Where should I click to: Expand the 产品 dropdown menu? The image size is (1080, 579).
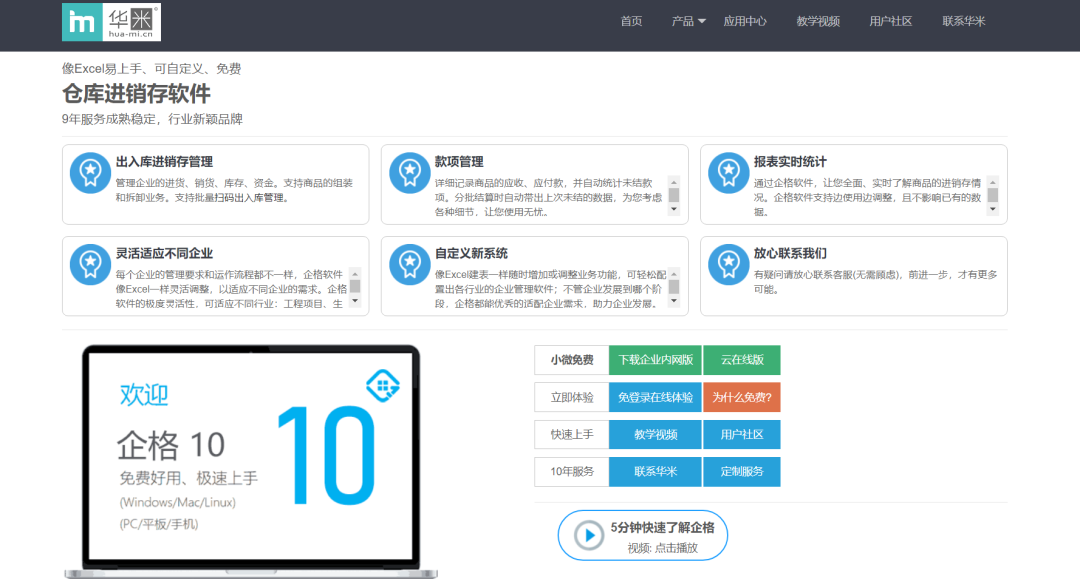[x=688, y=21]
